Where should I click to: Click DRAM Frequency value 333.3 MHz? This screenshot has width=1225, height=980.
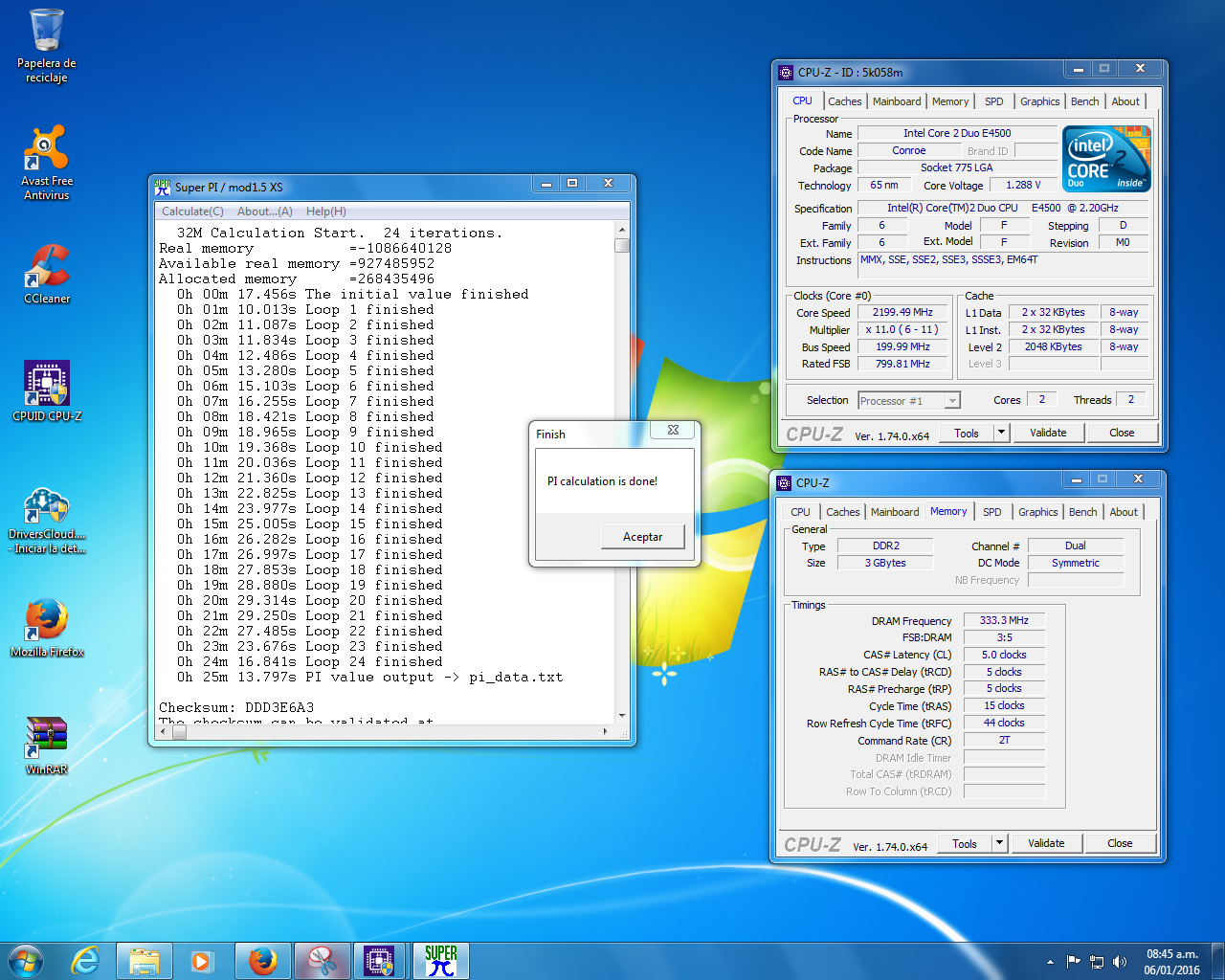(x=1004, y=620)
